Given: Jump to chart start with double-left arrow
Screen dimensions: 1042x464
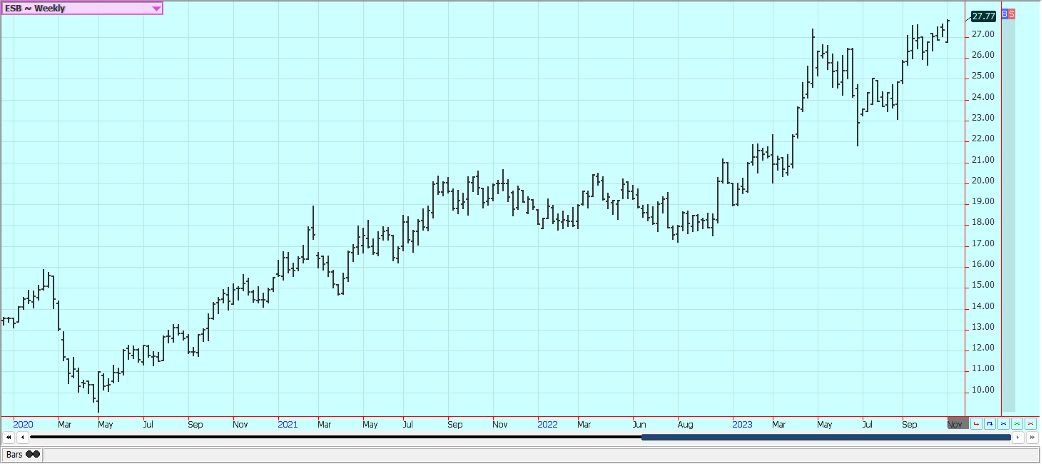Looking at the screenshot, I should click(x=9, y=437).
